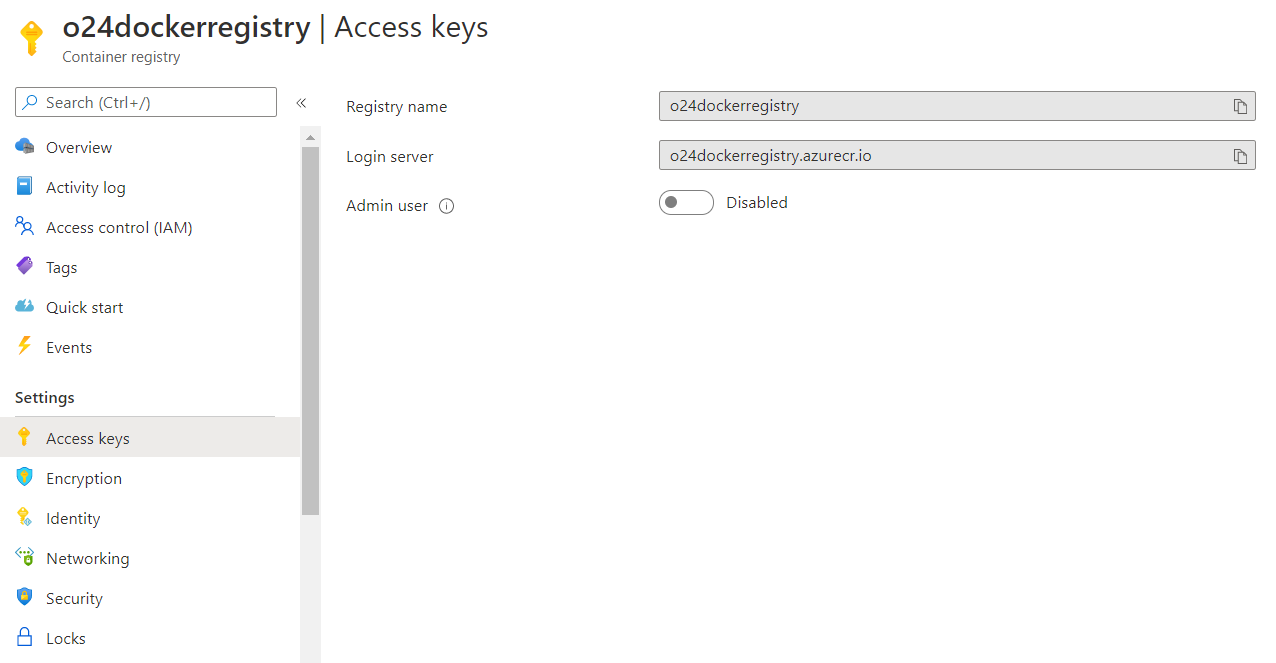Click the Identity key icon

point(24,518)
